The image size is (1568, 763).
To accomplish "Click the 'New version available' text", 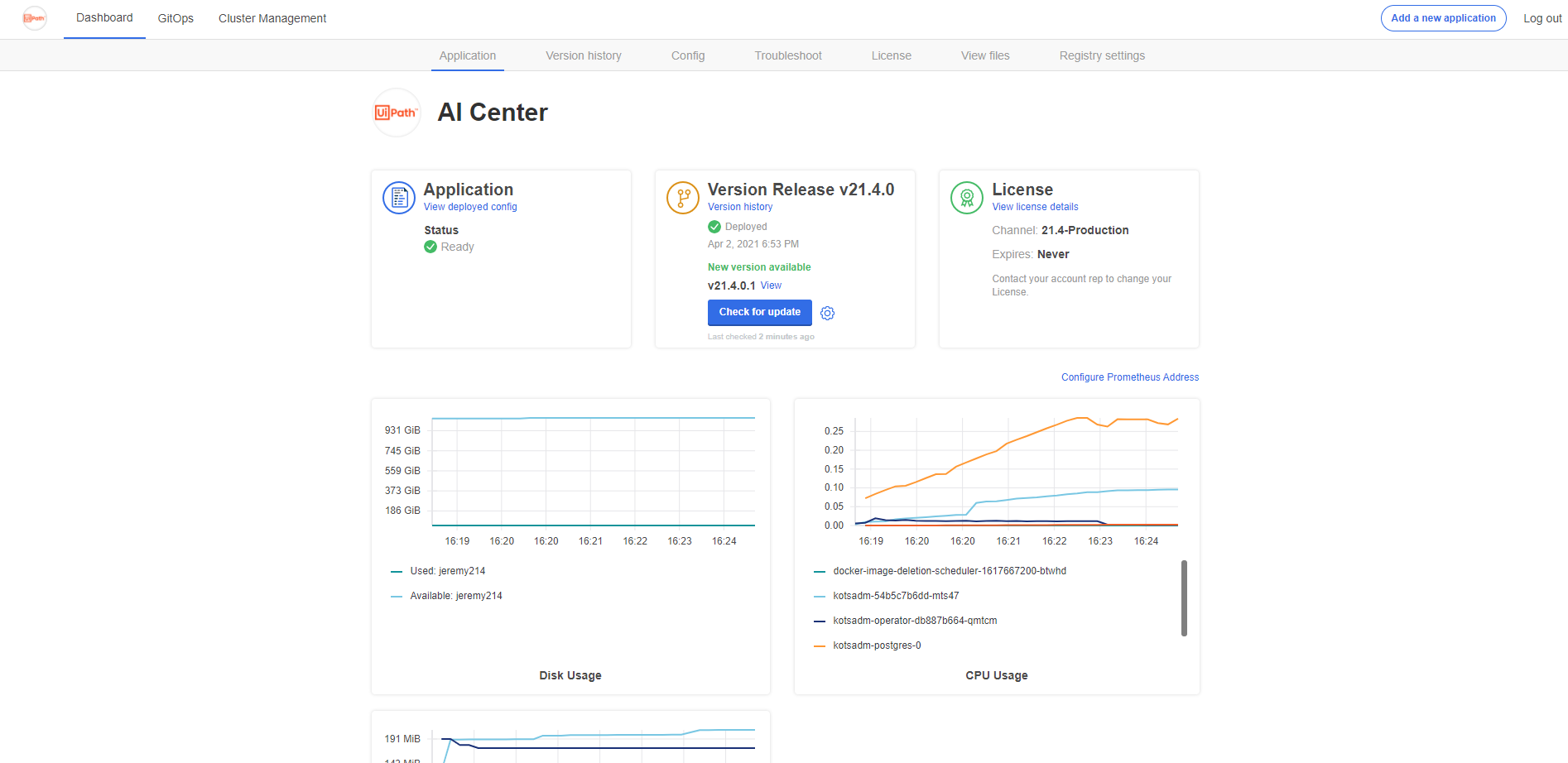I will click(759, 267).
